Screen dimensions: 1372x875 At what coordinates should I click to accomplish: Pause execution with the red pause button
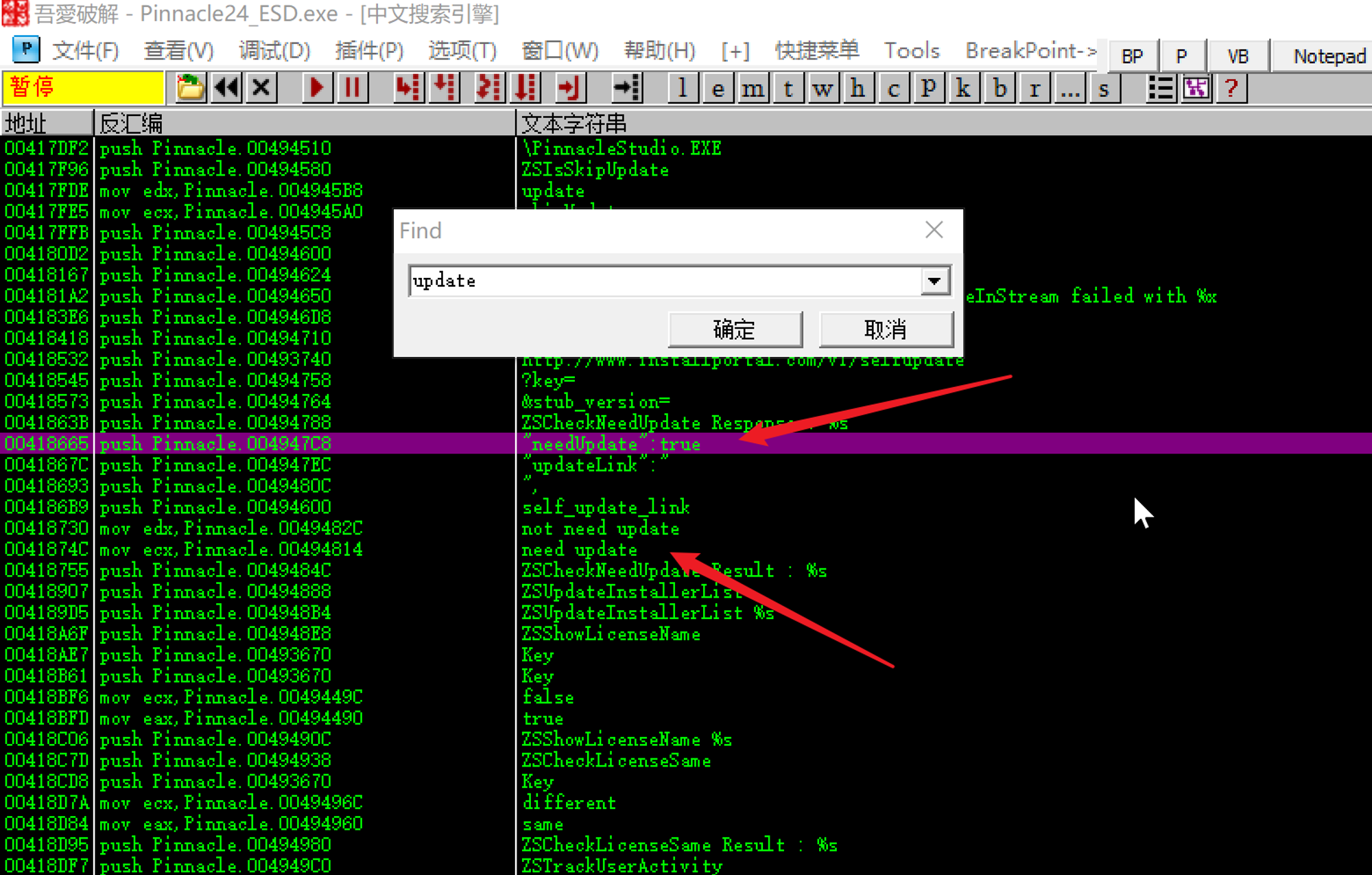pos(352,88)
